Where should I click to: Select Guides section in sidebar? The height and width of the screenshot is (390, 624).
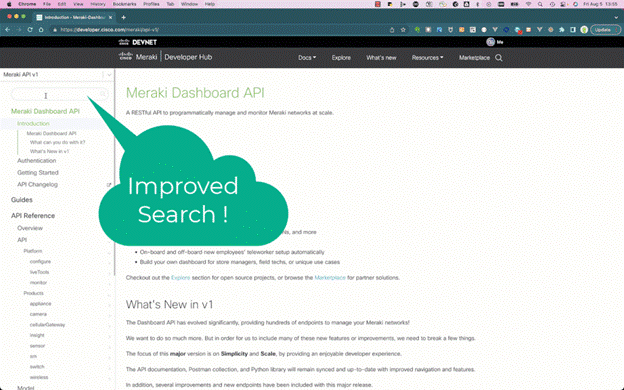click(21, 200)
